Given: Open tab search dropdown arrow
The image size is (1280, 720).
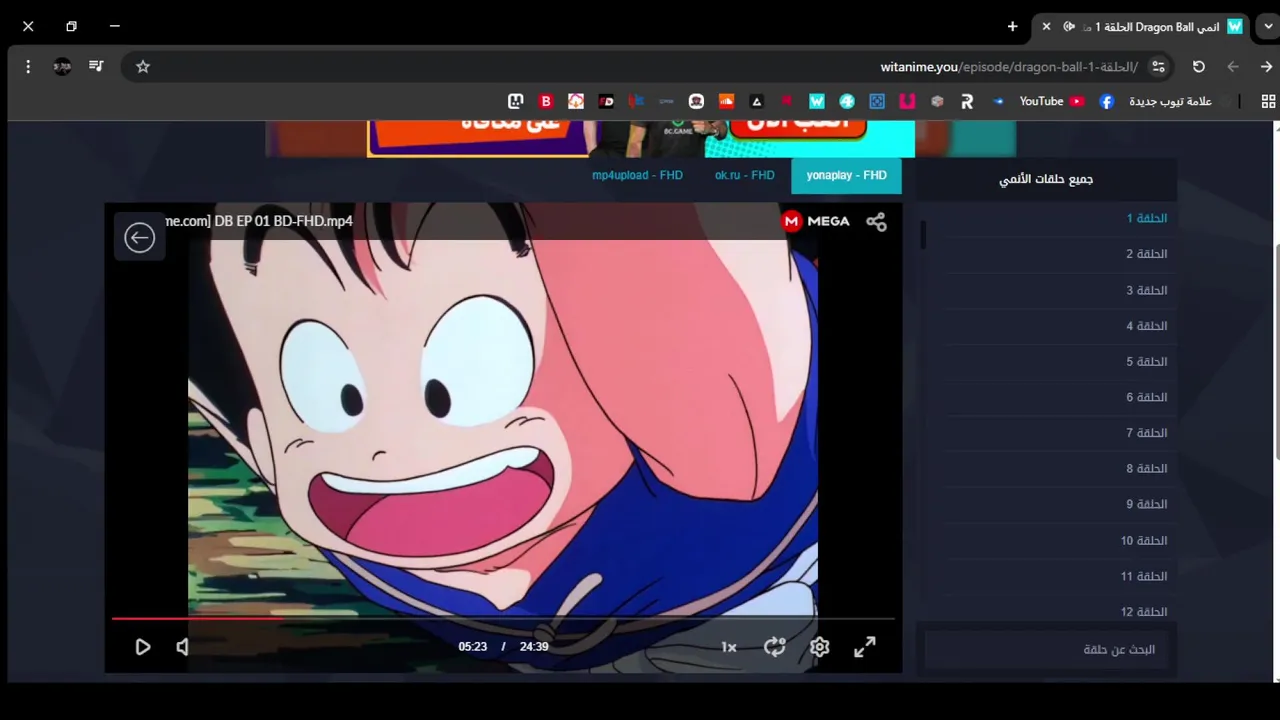Looking at the screenshot, I should (1268, 27).
